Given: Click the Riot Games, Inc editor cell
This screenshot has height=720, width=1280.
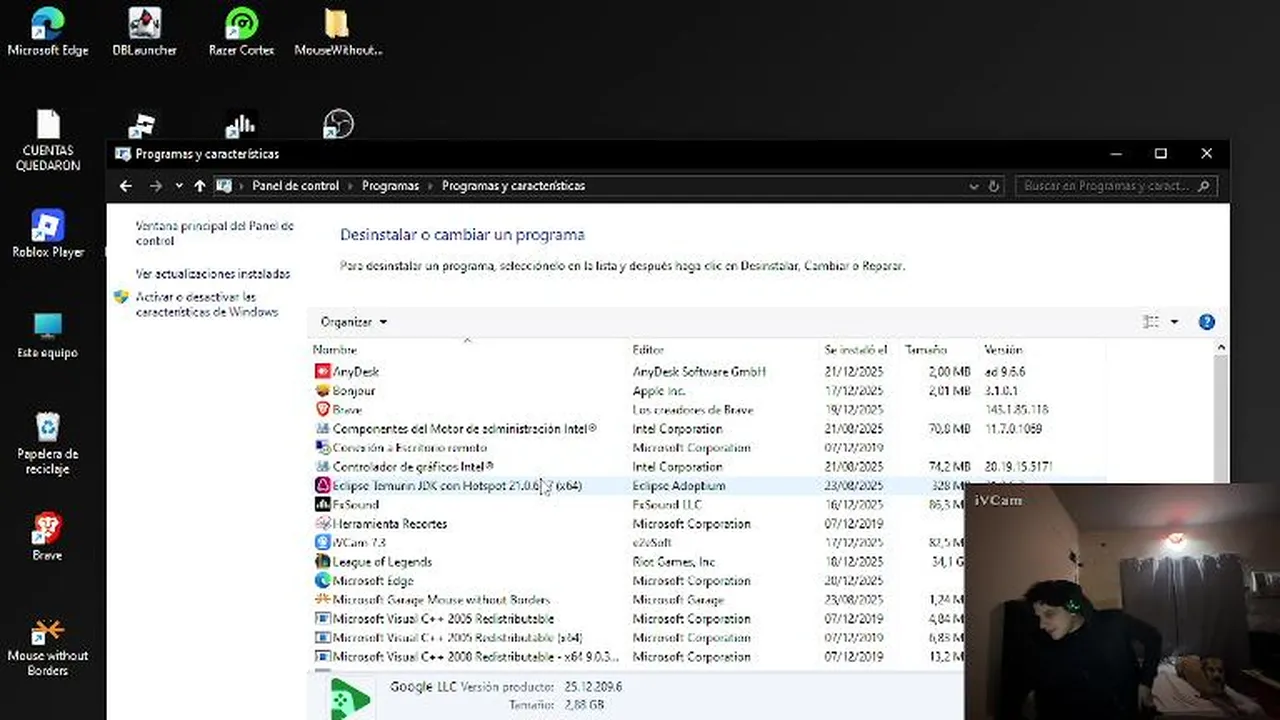Looking at the screenshot, I should coord(674,561).
